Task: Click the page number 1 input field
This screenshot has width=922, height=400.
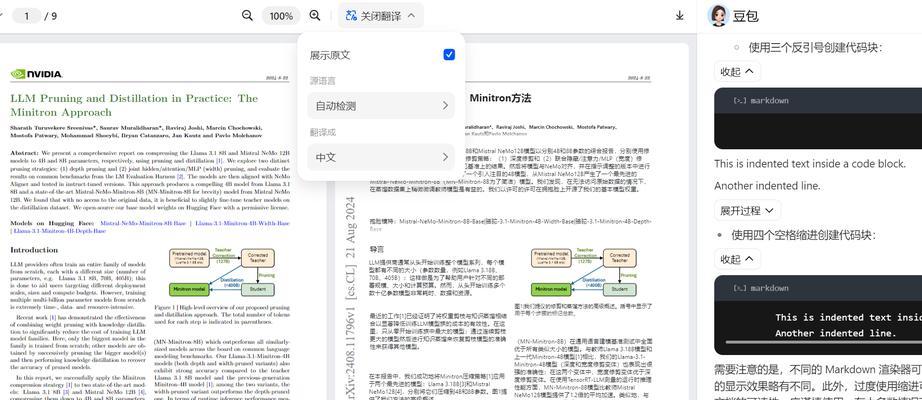Action: (x=27, y=16)
